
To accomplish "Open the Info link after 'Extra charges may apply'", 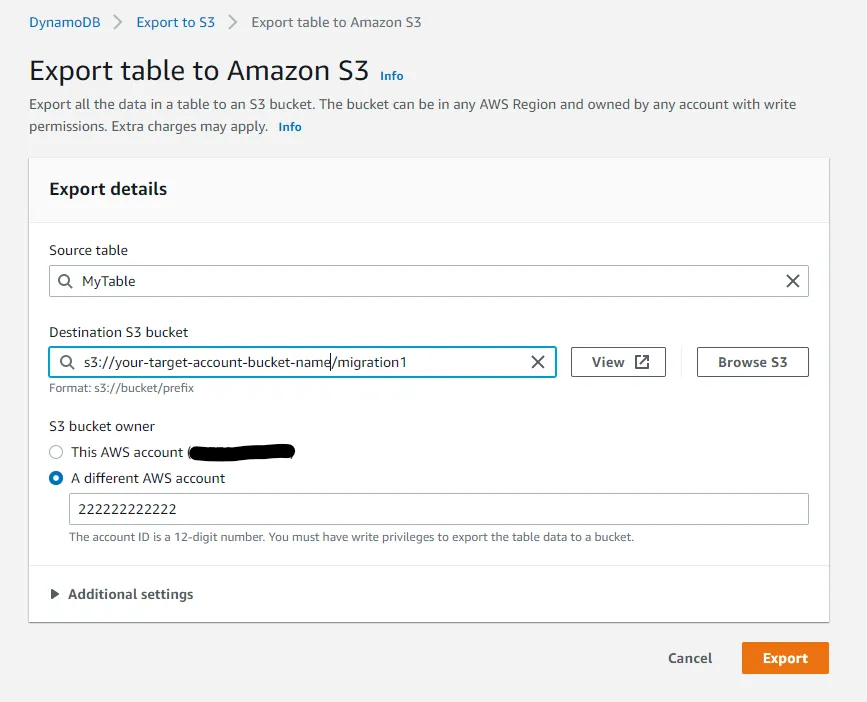I will [289, 126].
